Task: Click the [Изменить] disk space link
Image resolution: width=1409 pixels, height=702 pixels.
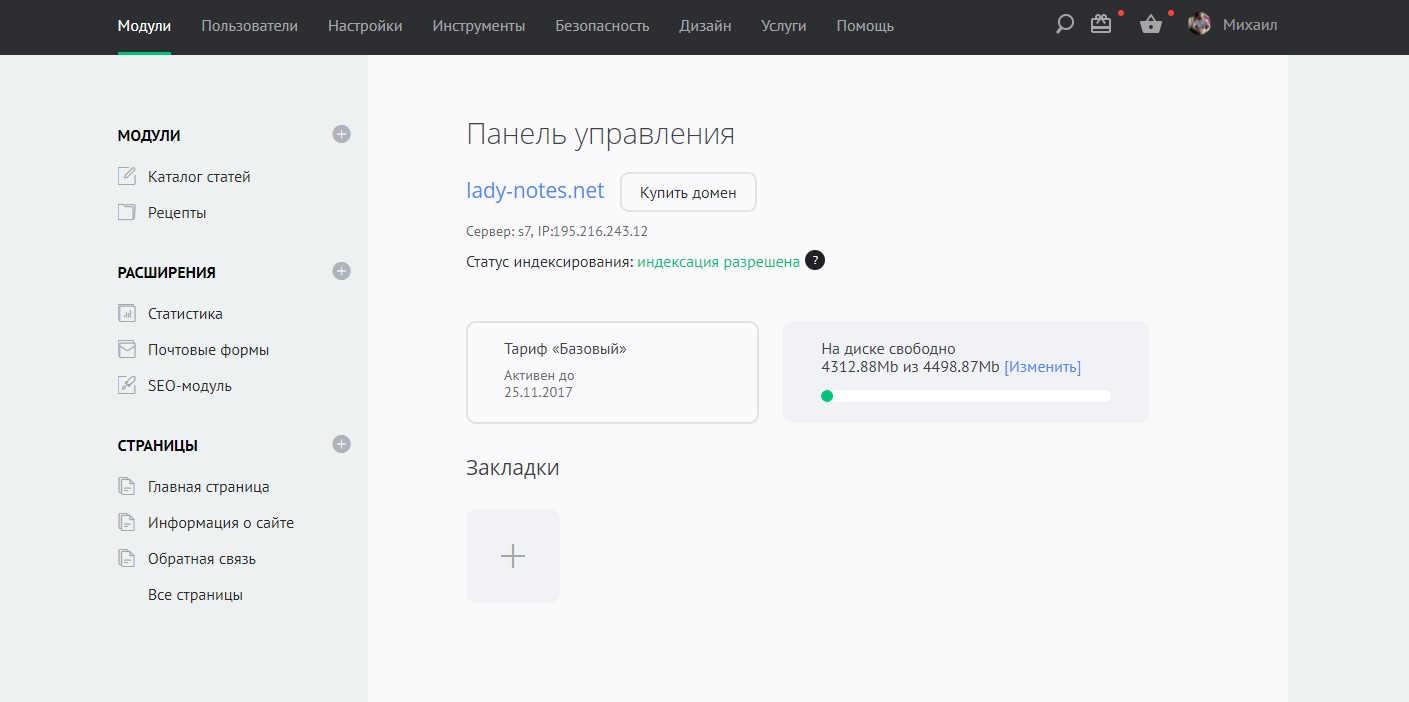Action: coord(1042,367)
